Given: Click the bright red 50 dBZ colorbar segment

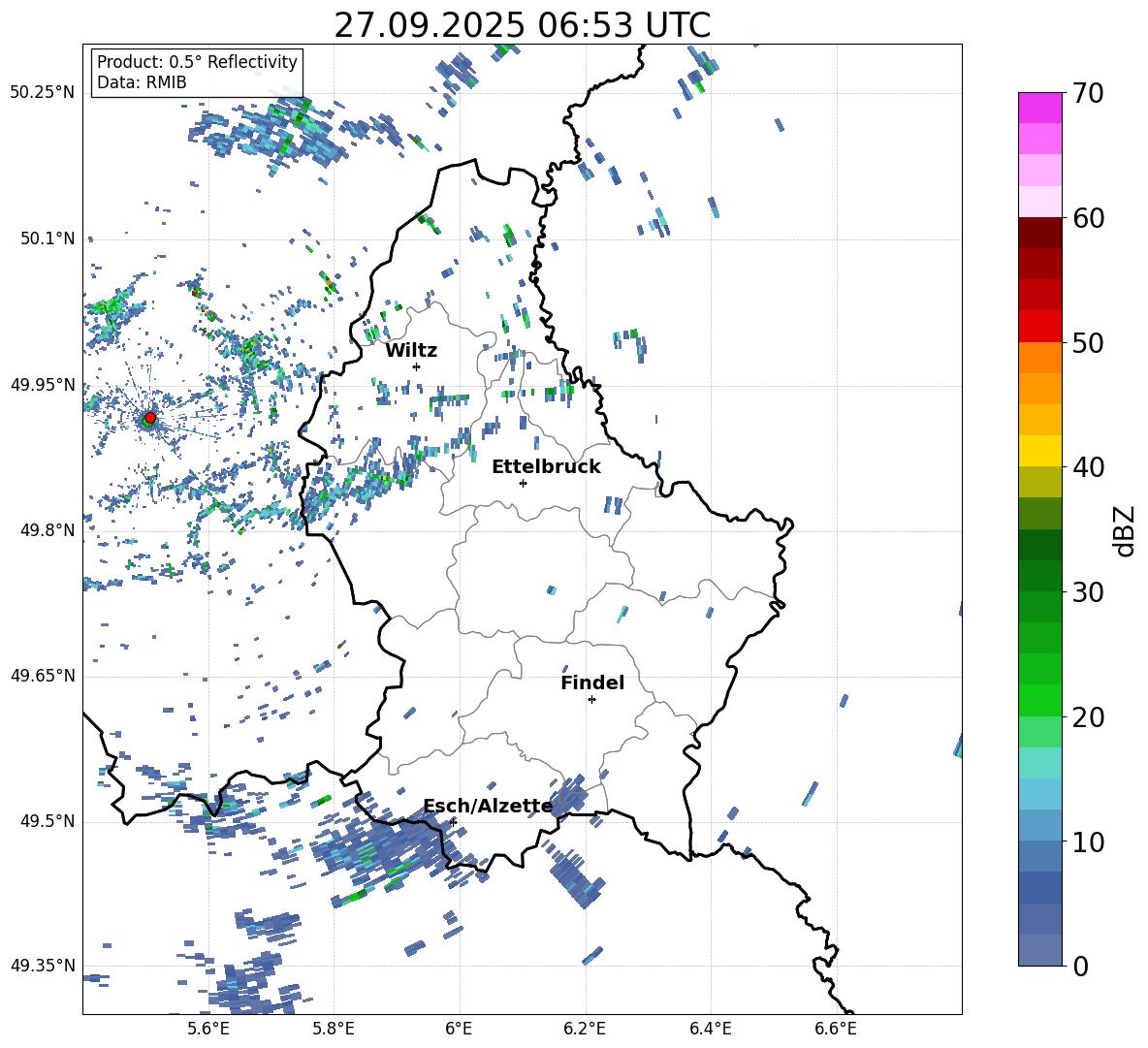Looking at the screenshot, I should point(1039,327).
